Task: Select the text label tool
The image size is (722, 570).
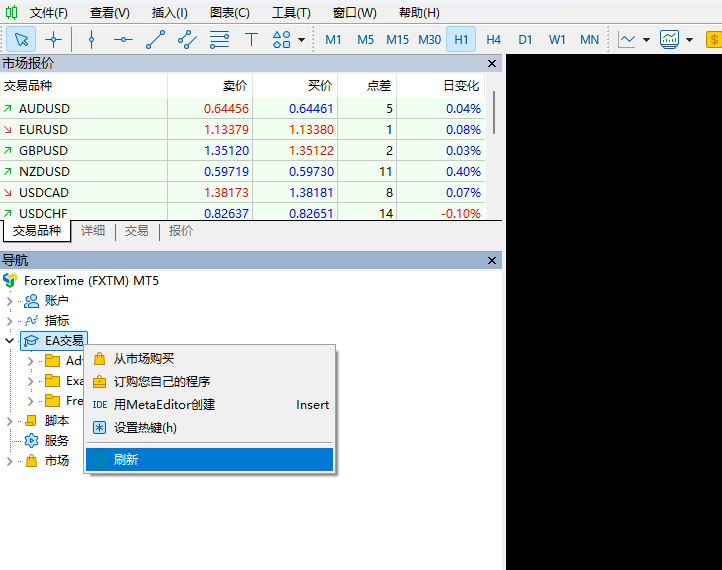Action: 251,39
